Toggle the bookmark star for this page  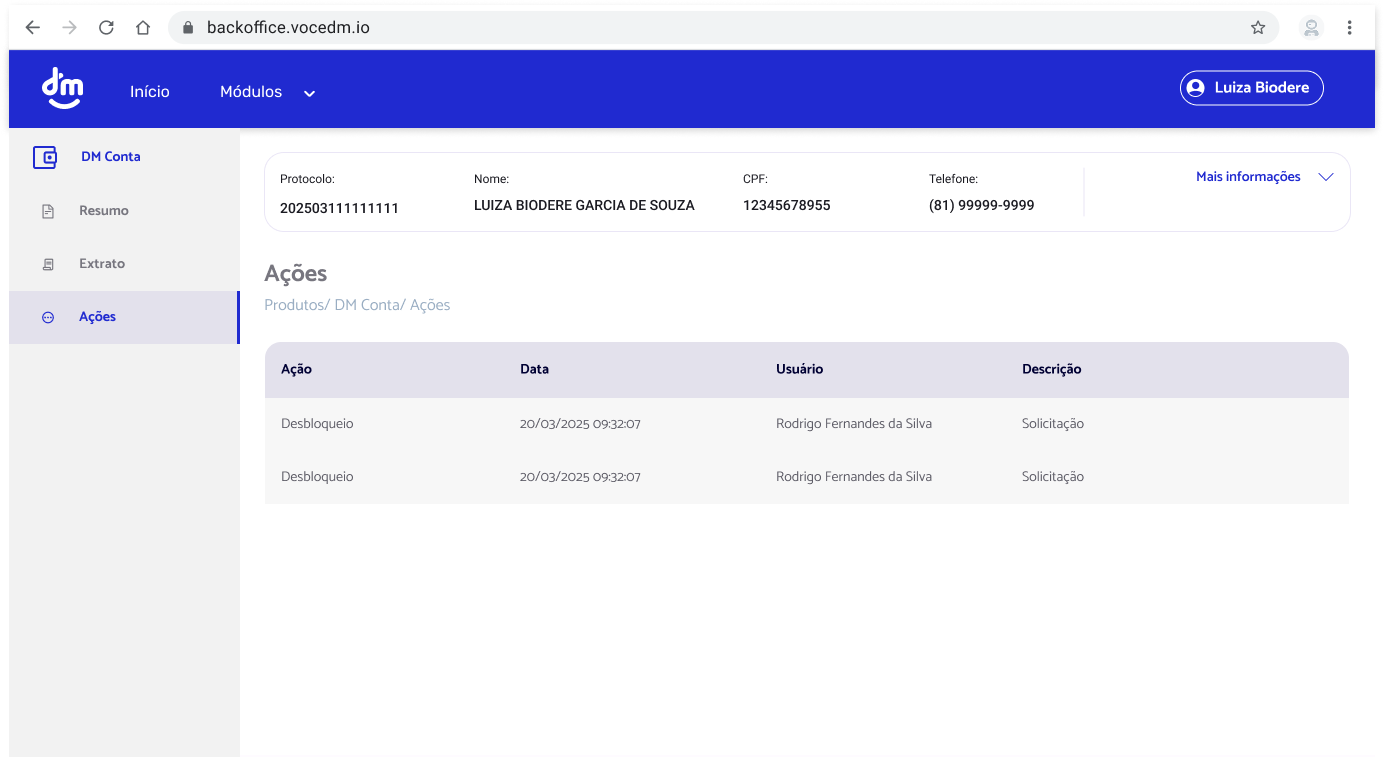tap(1258, 27)
